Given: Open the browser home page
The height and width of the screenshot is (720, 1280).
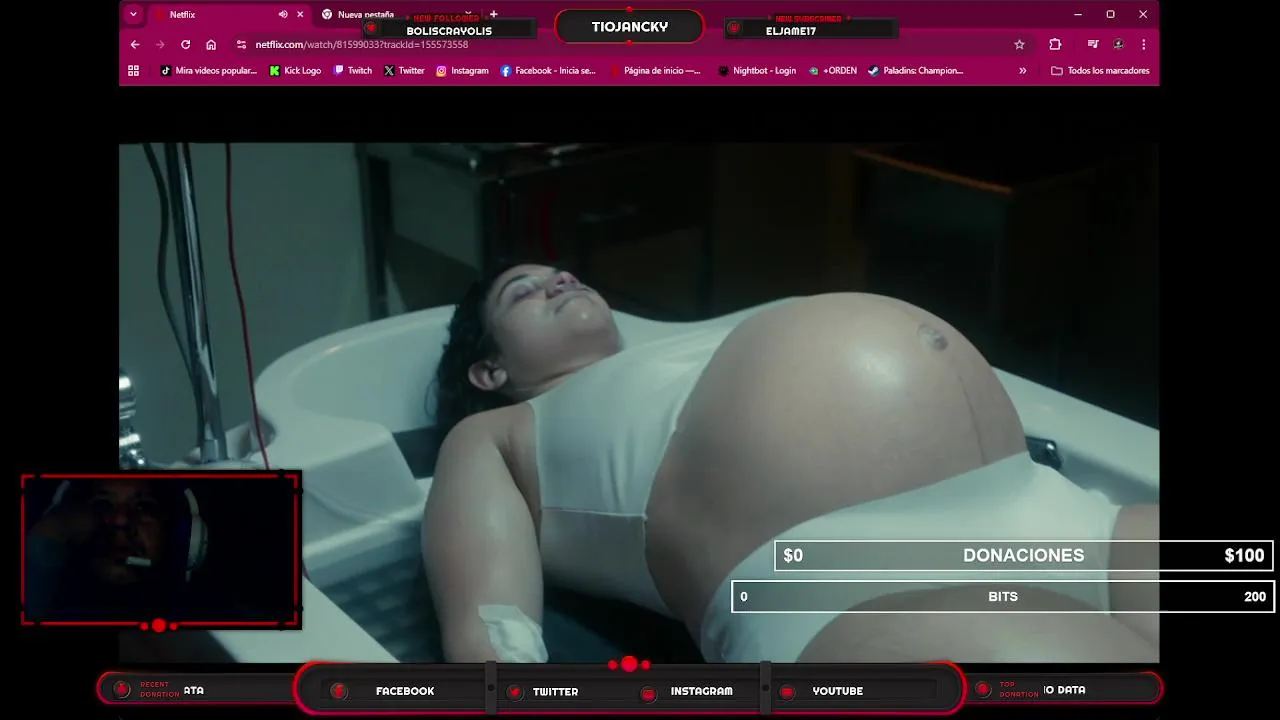Looking at the screenshot, I should tap(211, 44).
